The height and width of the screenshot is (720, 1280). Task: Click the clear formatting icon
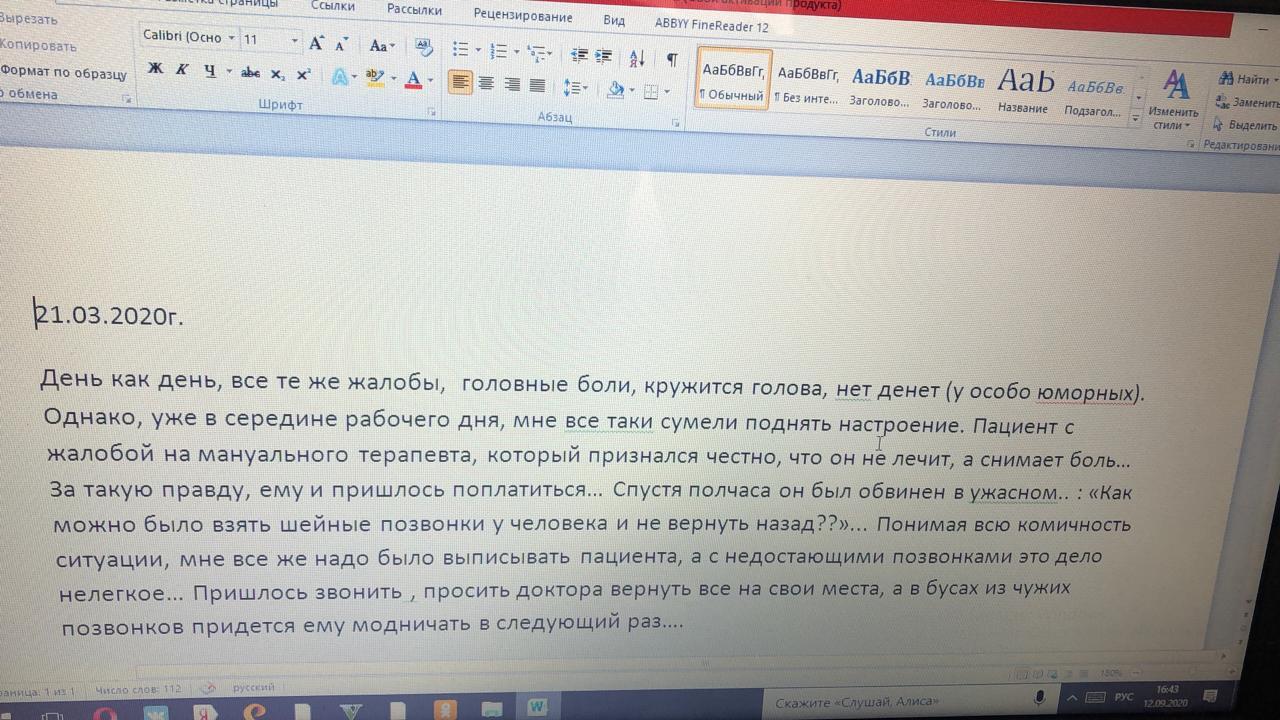(423, 47)
